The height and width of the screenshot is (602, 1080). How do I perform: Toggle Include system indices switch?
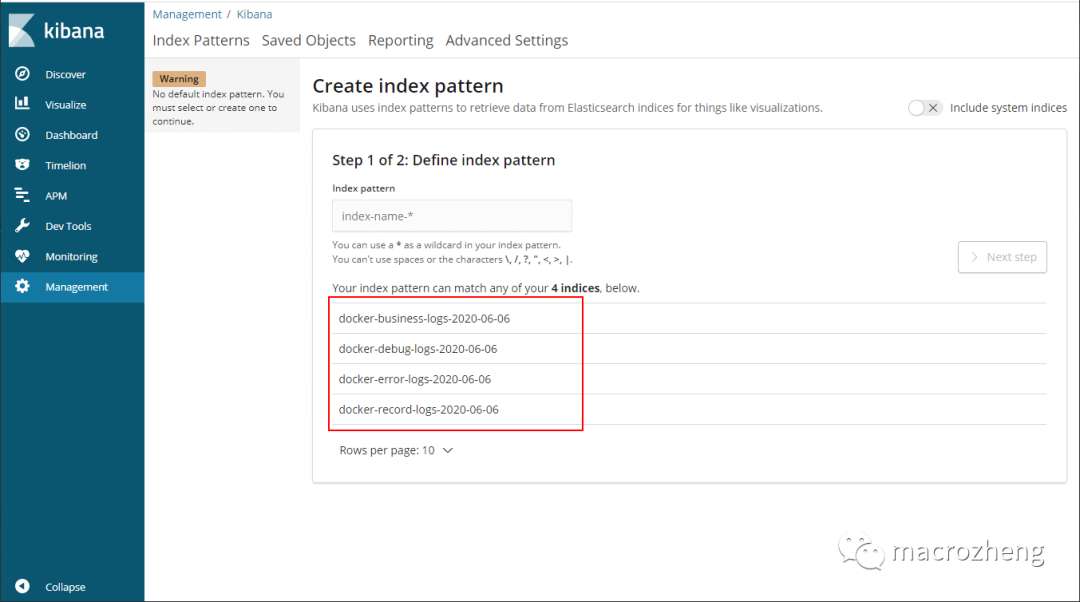coord(924,107)
